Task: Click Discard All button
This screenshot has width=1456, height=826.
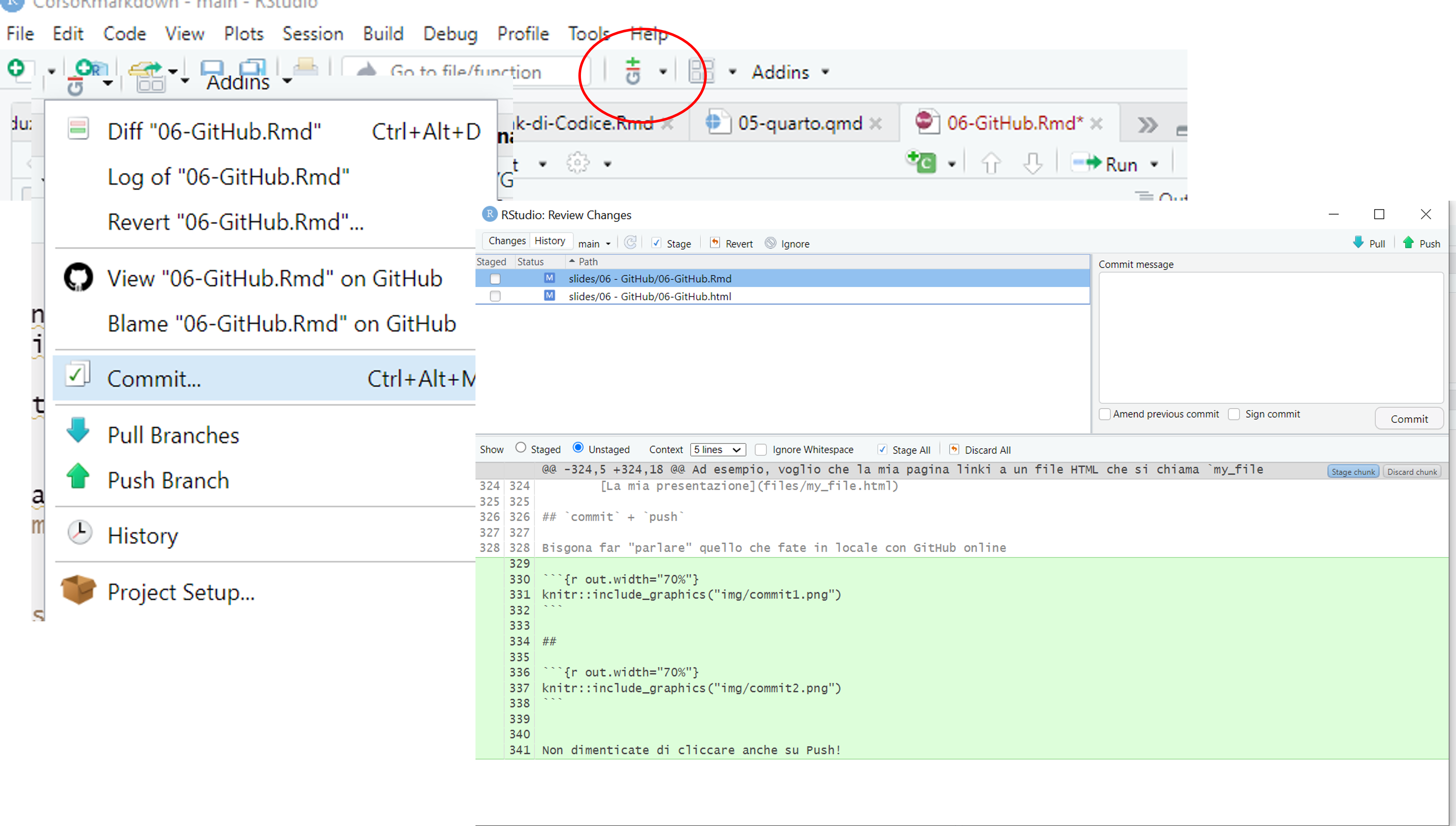Action: click(x=980, y=450)
